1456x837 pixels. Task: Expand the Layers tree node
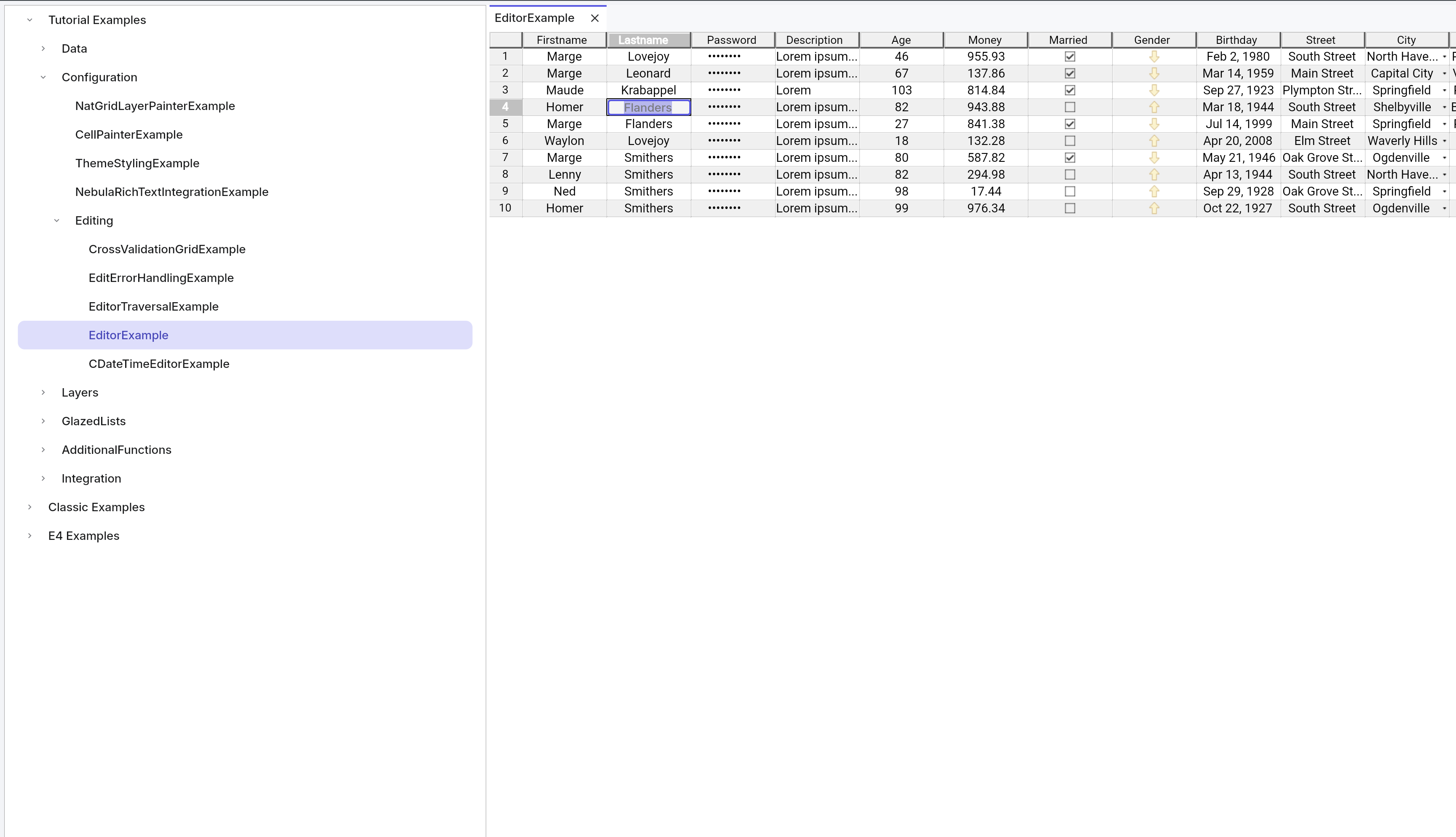pos(43,393)
